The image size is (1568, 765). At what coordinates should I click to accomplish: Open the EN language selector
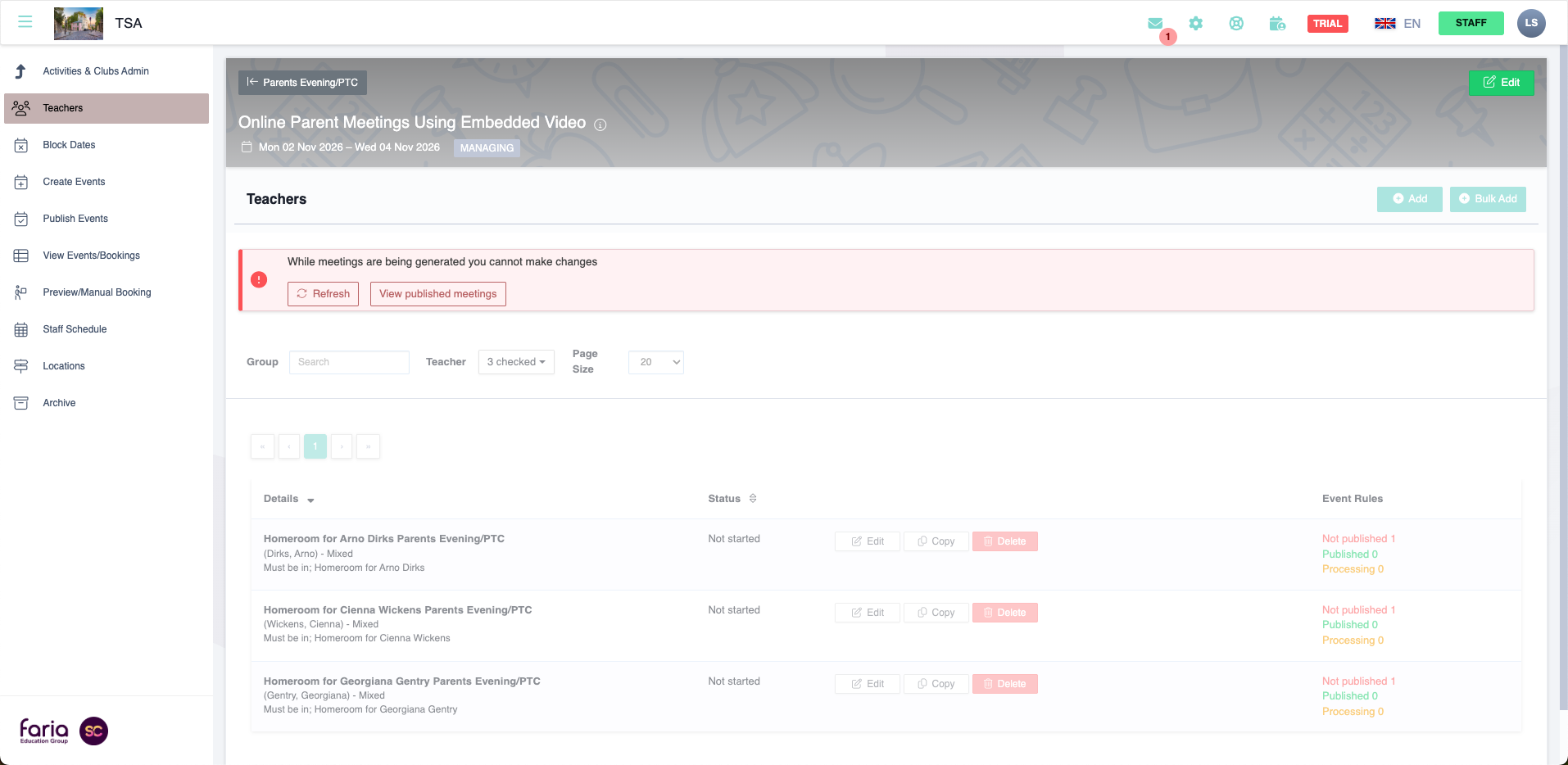coord(1398,24)
